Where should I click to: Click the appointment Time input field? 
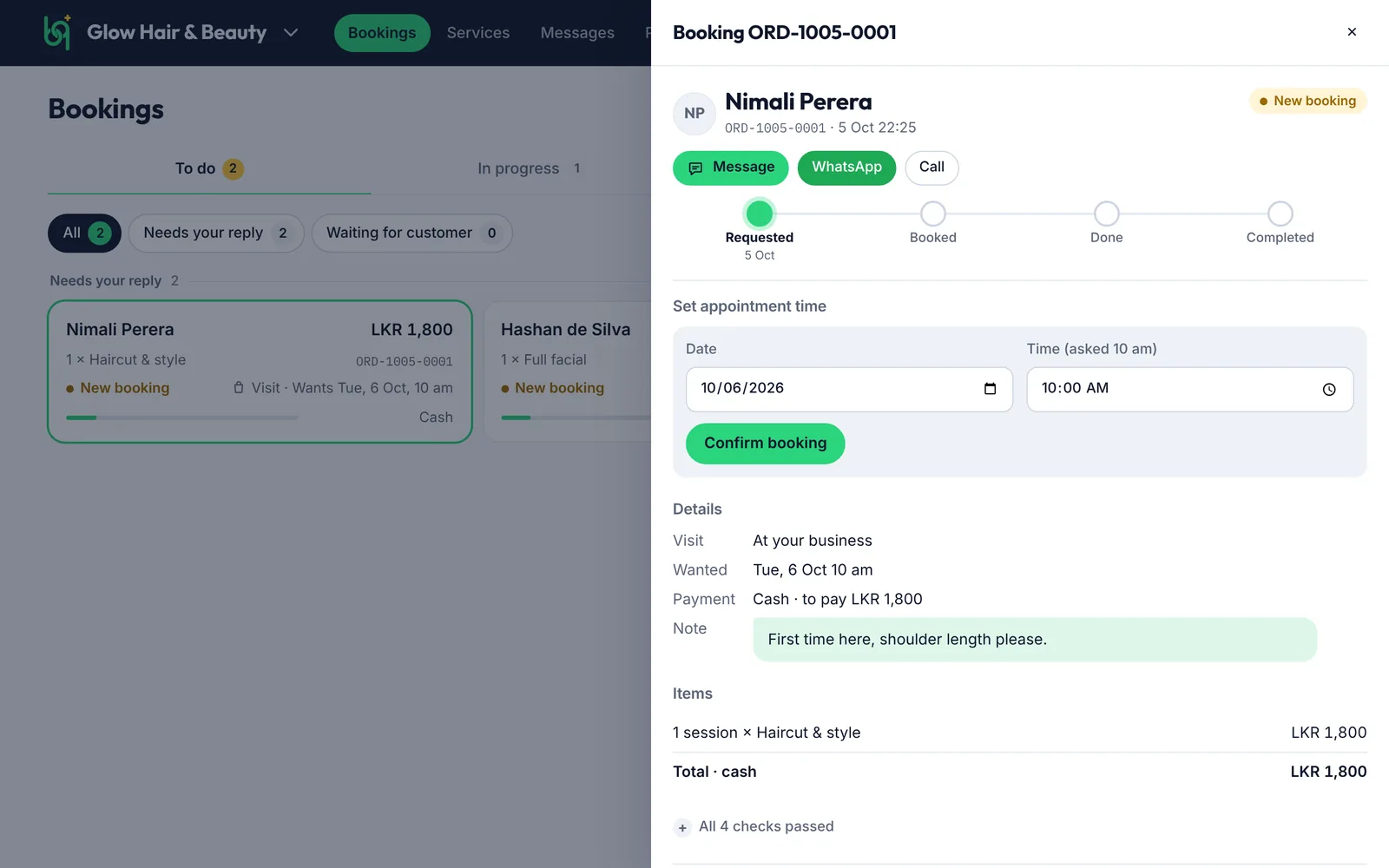[x=1190, y=389]
